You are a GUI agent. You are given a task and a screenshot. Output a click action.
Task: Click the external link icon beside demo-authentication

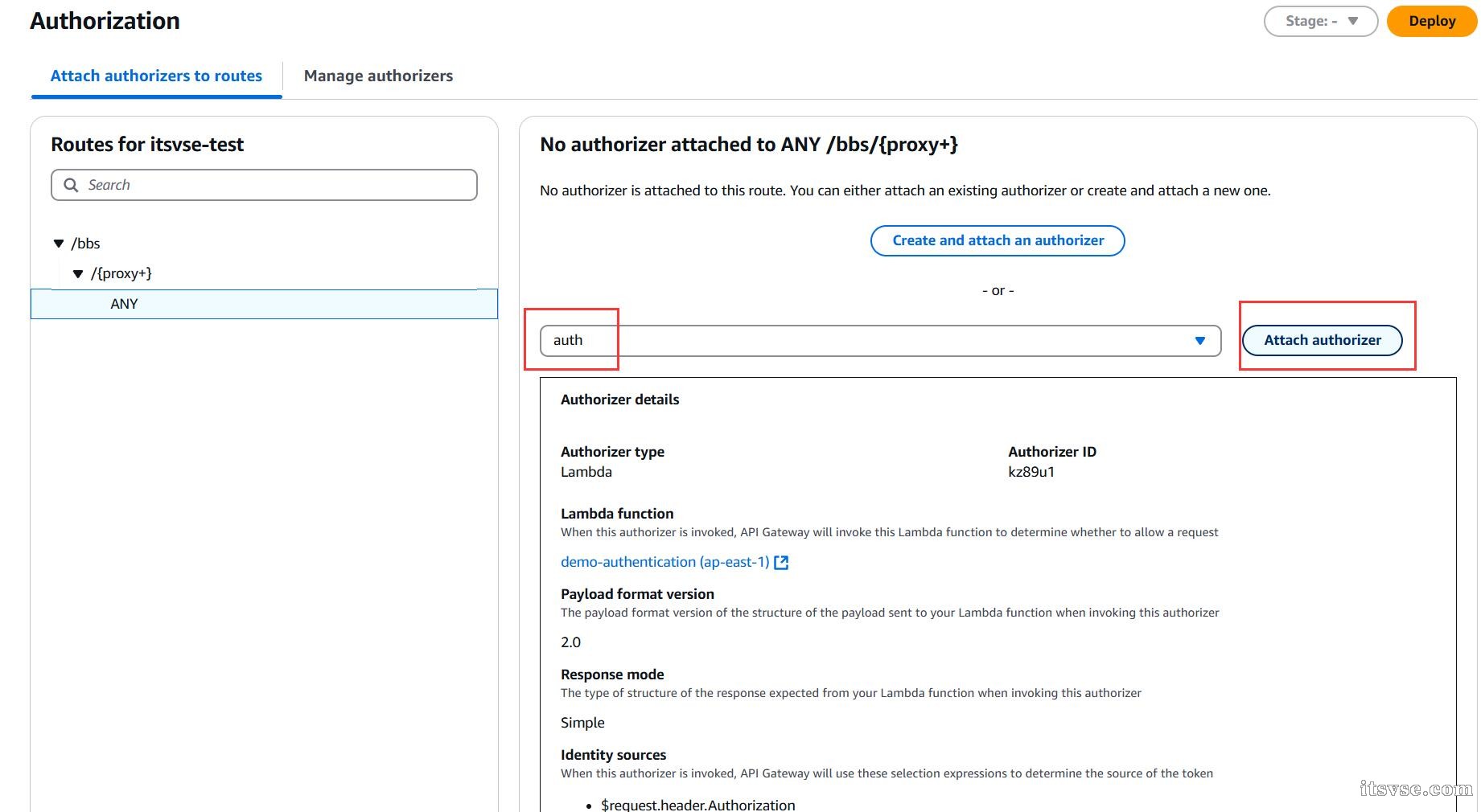tap(781, 563)
